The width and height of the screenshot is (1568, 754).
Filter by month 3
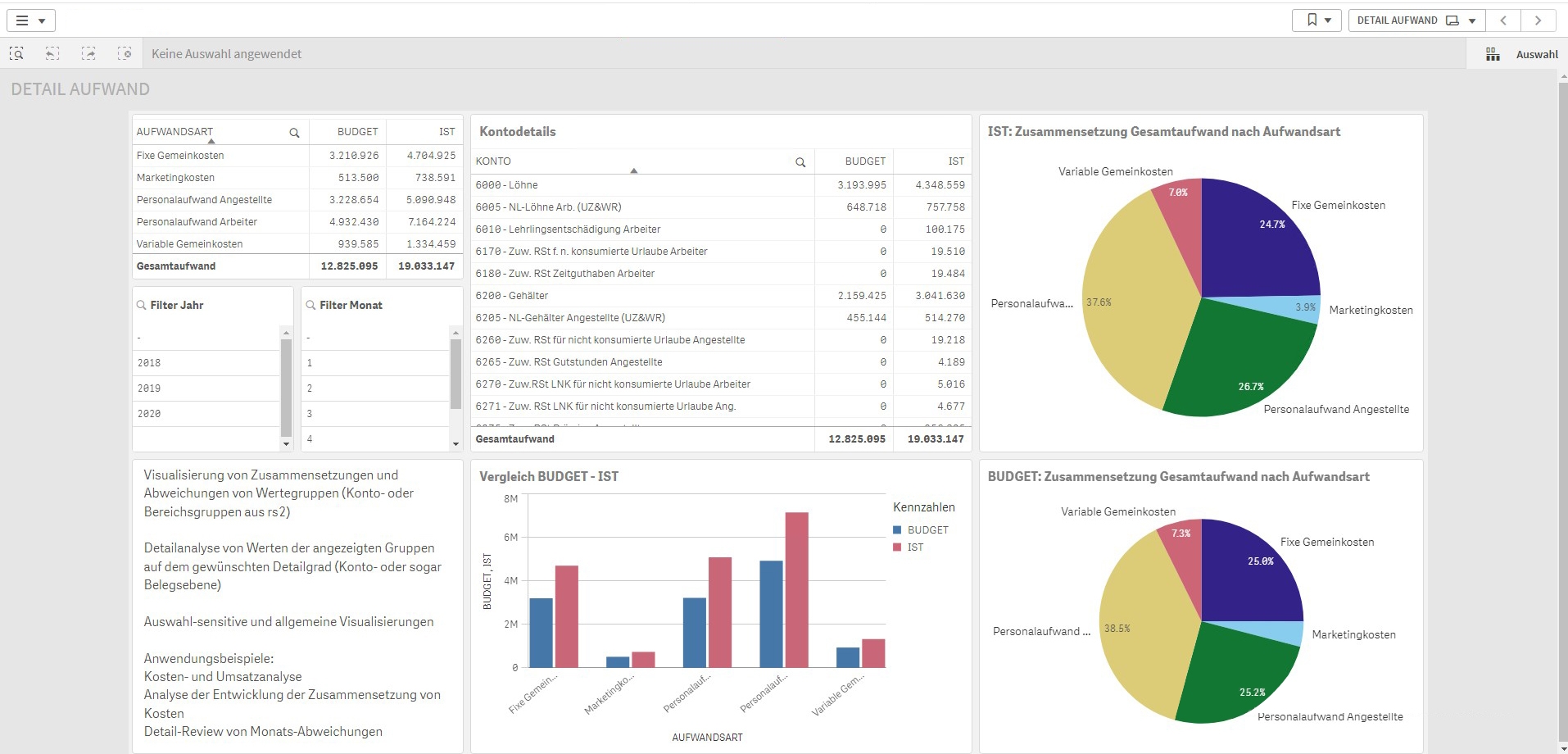[x=376, y=414]
